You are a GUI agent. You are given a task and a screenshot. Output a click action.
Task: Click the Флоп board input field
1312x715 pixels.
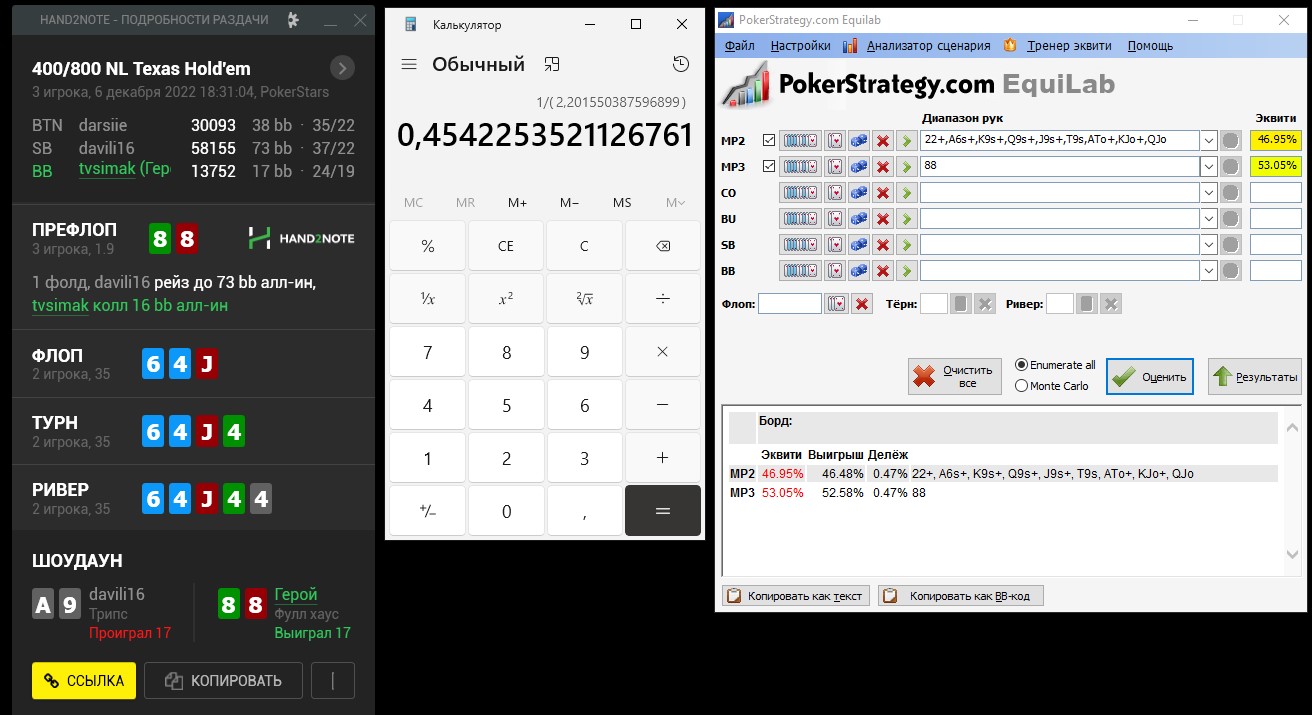(x=790, y=304)
